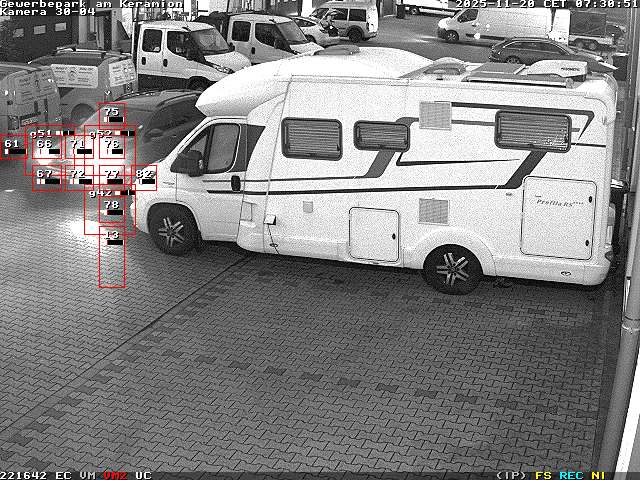The width and height of the screenshot is (640, 480).
Task: Click the UC status label
Action: (x=143, y=475)
